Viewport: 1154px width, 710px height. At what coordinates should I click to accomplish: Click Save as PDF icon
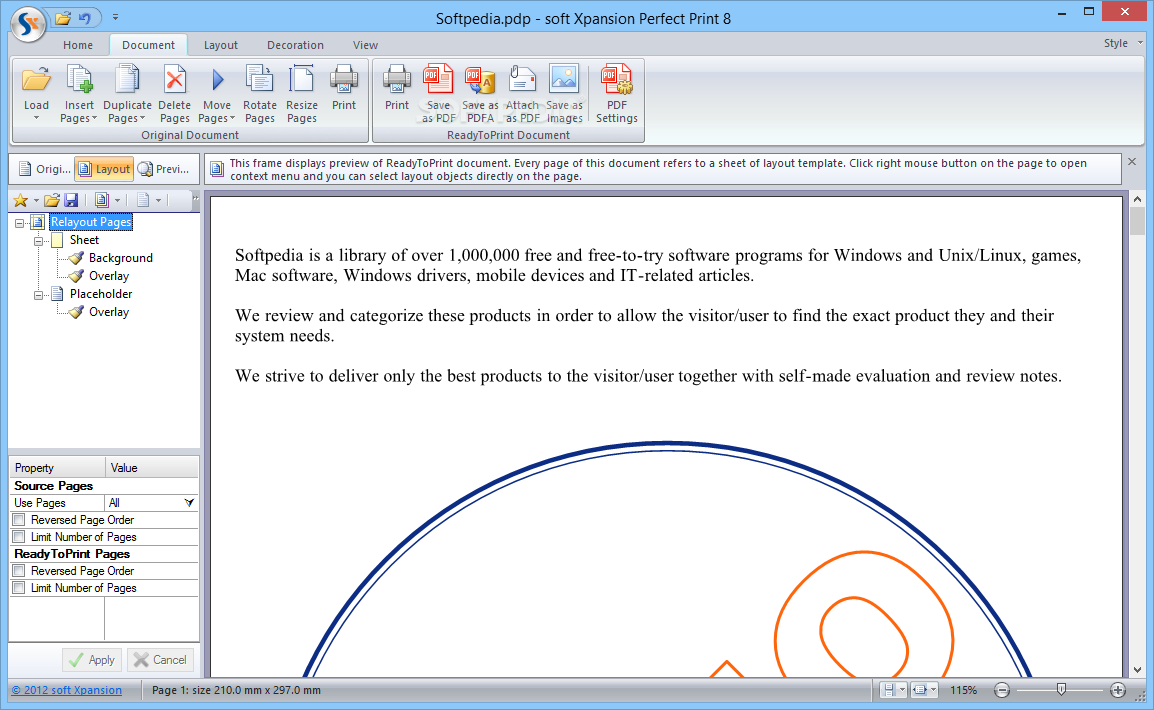pos(438,79)
